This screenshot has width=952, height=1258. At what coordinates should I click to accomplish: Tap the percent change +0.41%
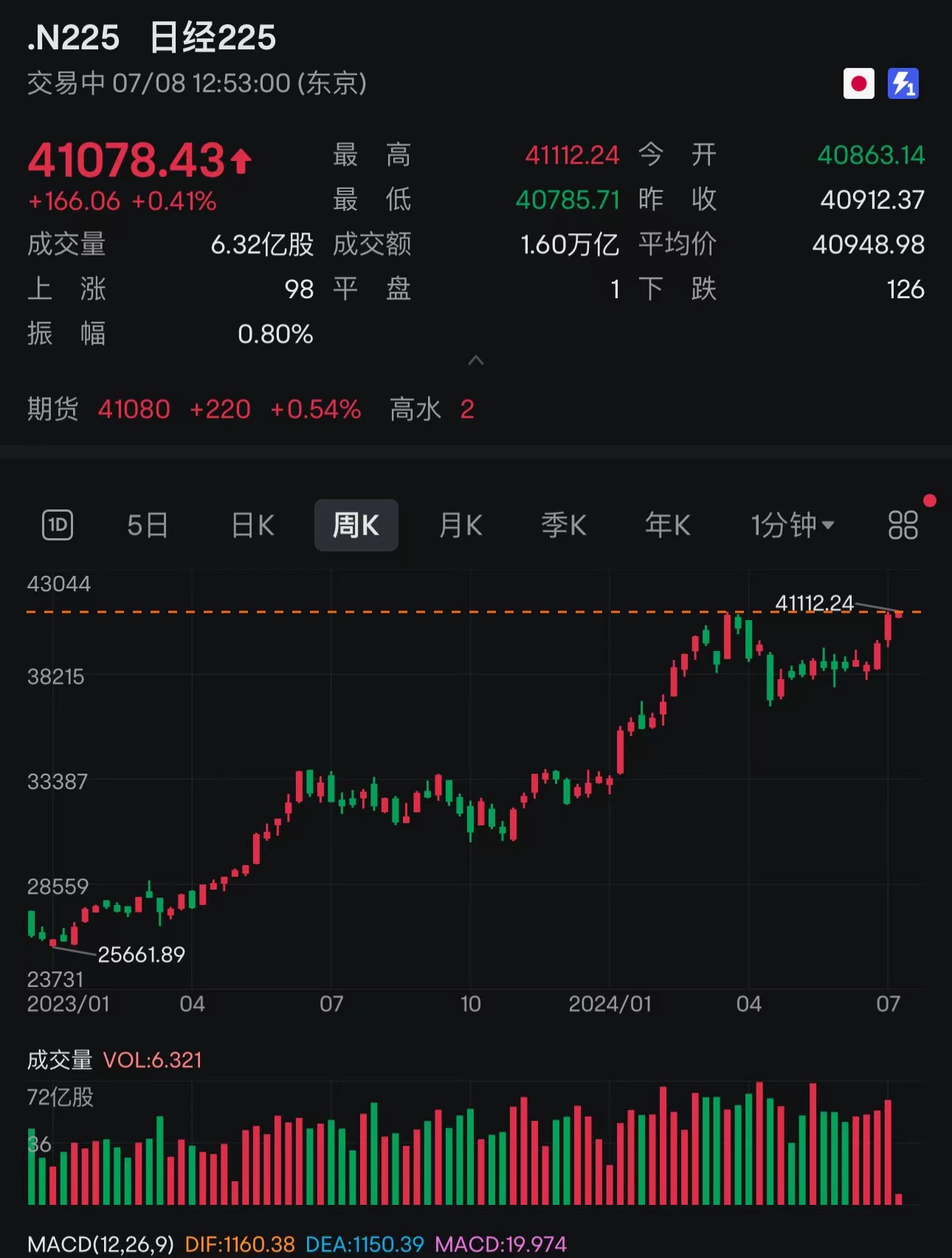click(174, 201)
